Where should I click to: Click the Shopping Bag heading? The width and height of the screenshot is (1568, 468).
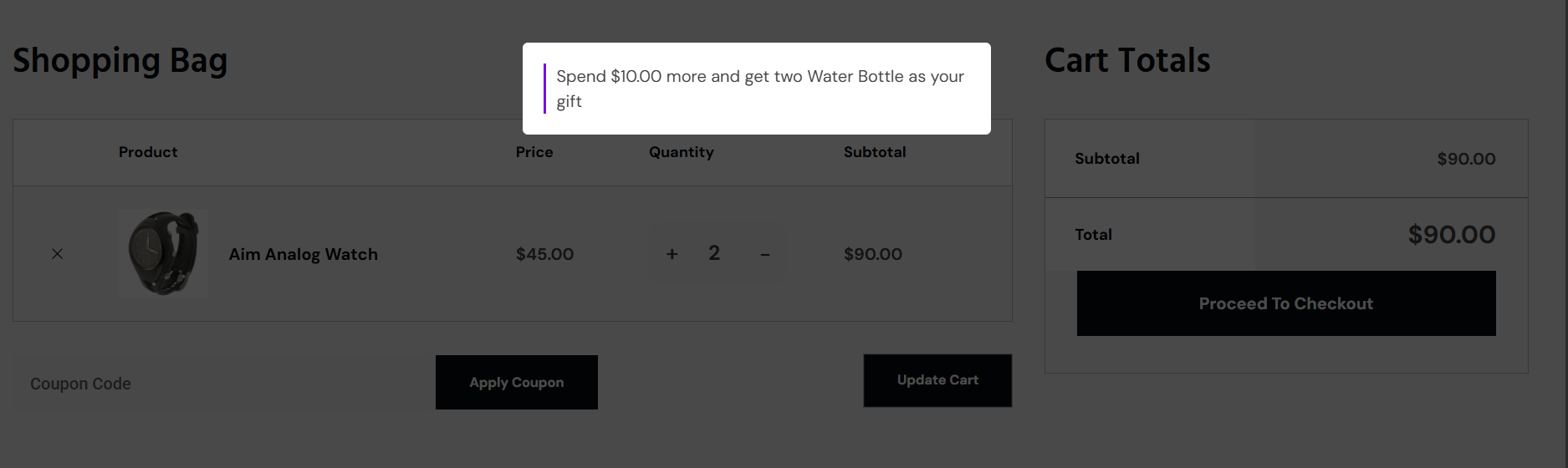(120, 61)
